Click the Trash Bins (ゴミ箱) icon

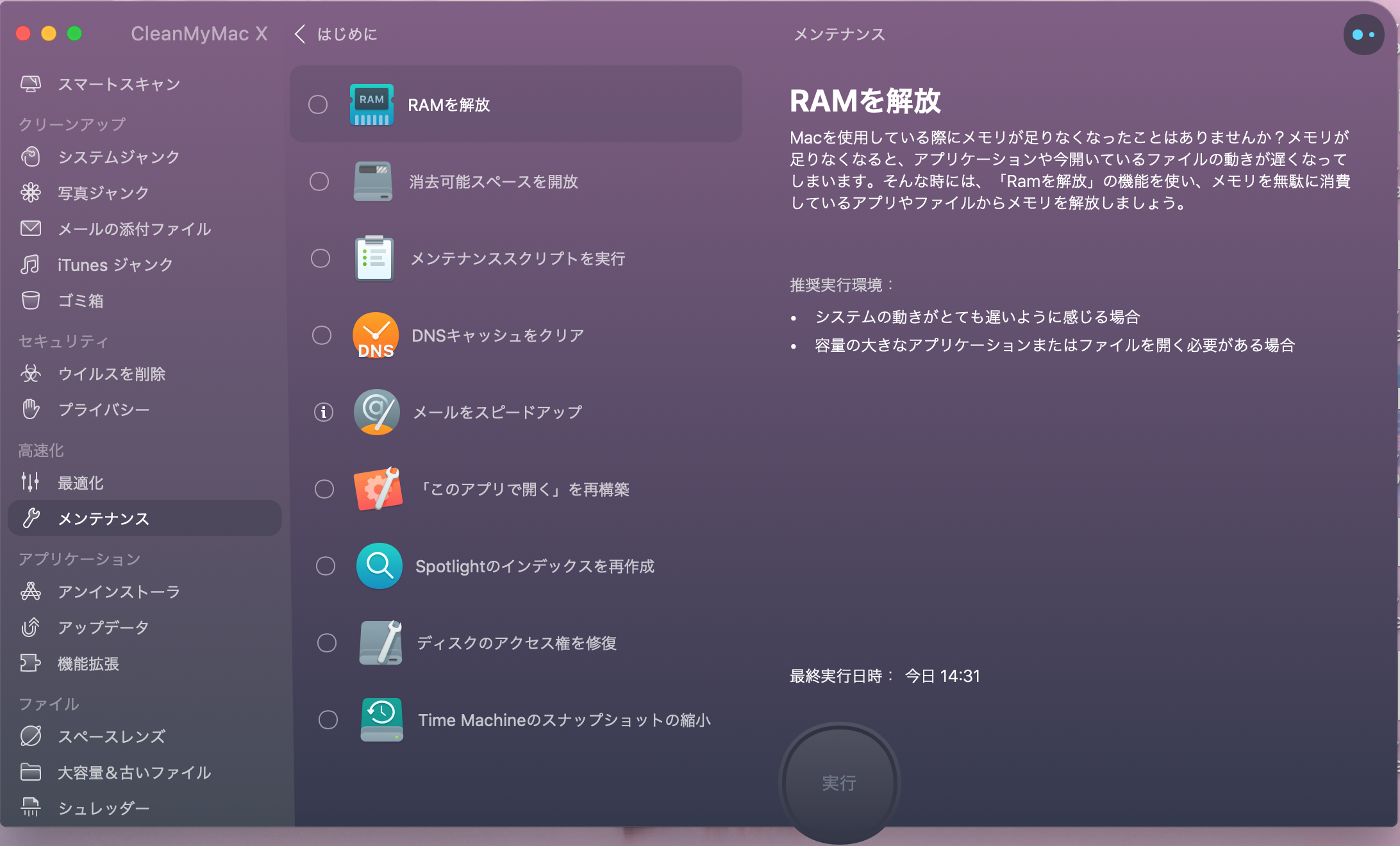31,300
